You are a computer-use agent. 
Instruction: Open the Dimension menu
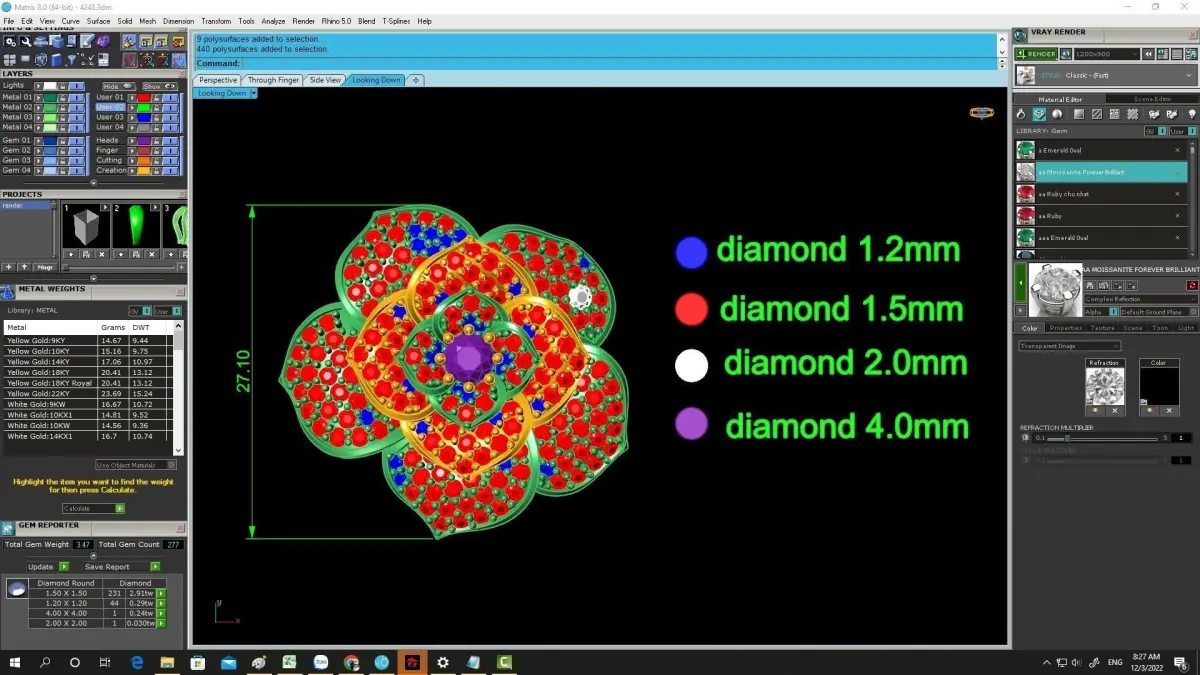point(178,21)
